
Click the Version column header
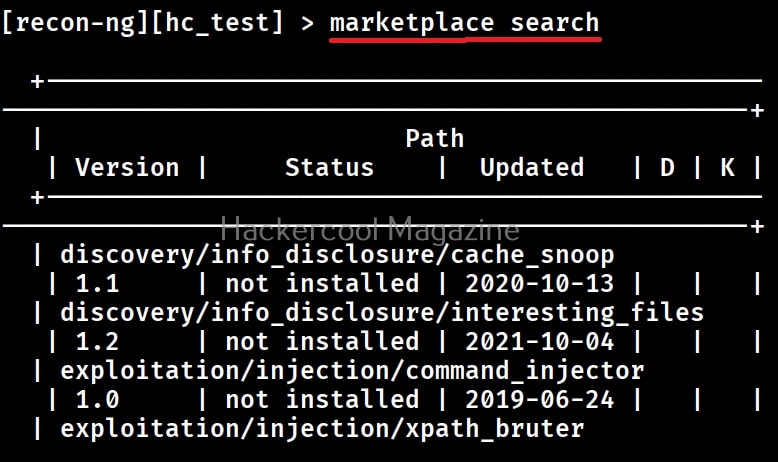coord(127,168)
